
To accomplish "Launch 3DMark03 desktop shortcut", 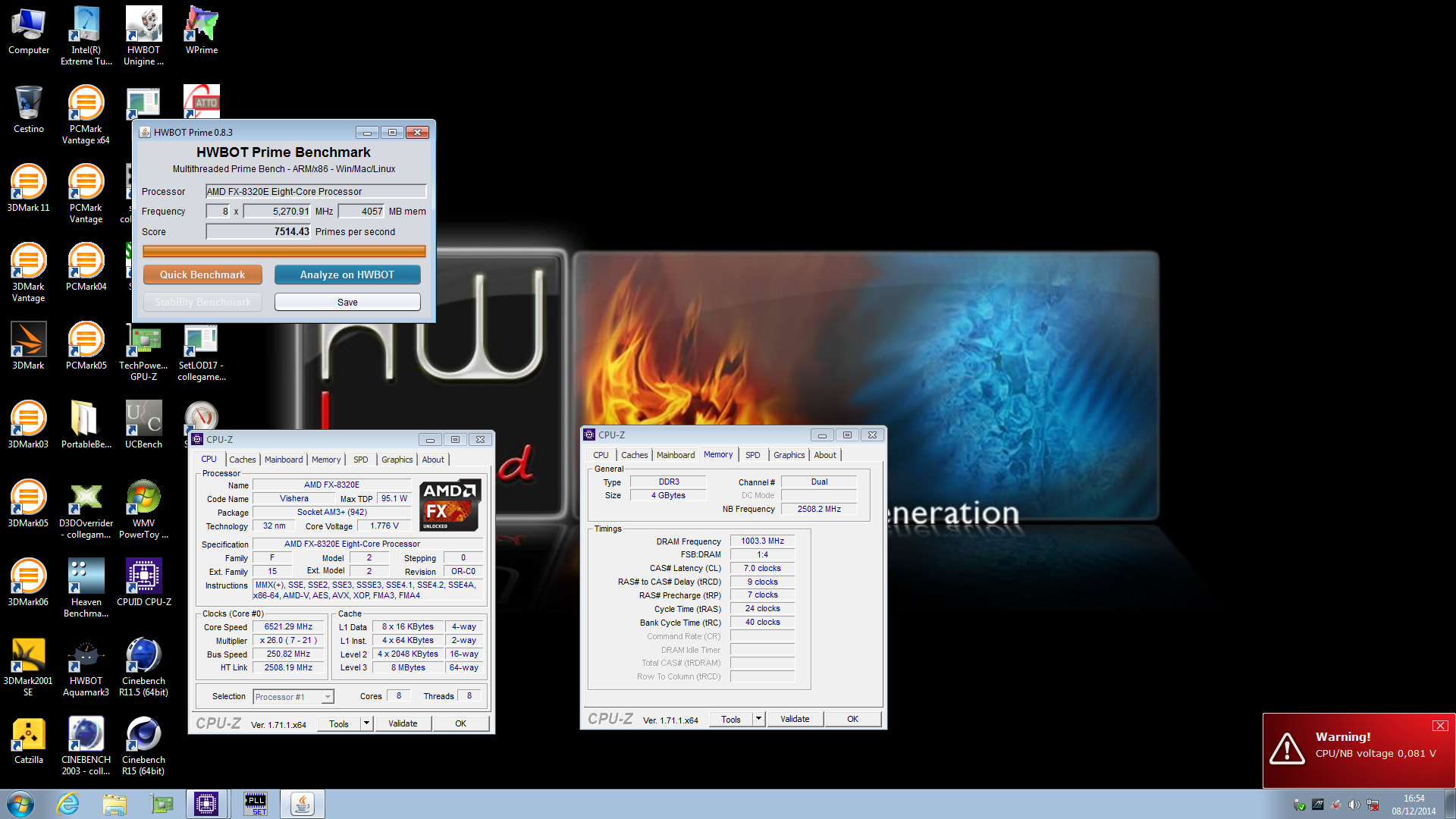I will click(29, 425).
